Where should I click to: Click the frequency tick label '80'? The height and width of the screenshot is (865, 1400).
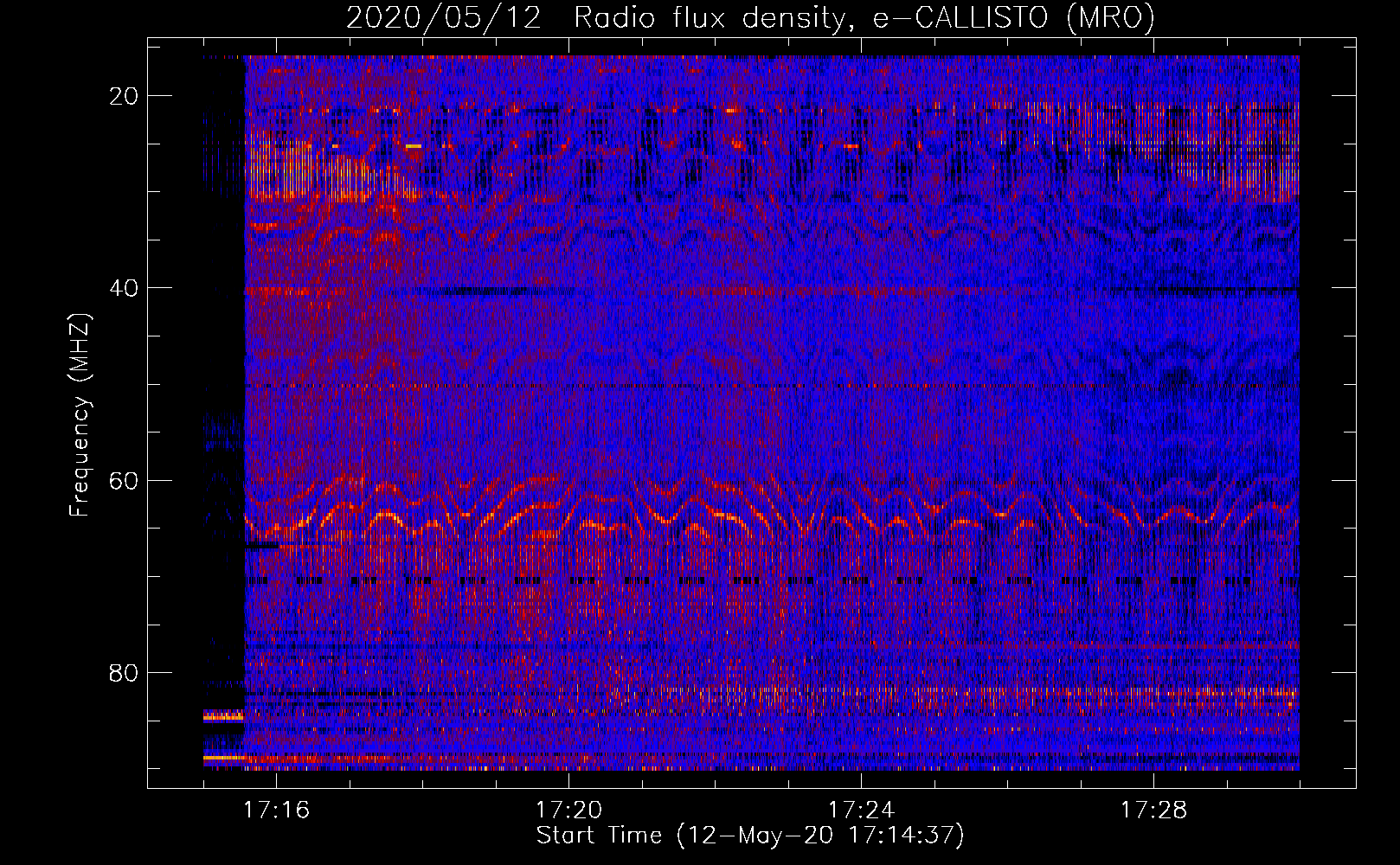(124, 672)
